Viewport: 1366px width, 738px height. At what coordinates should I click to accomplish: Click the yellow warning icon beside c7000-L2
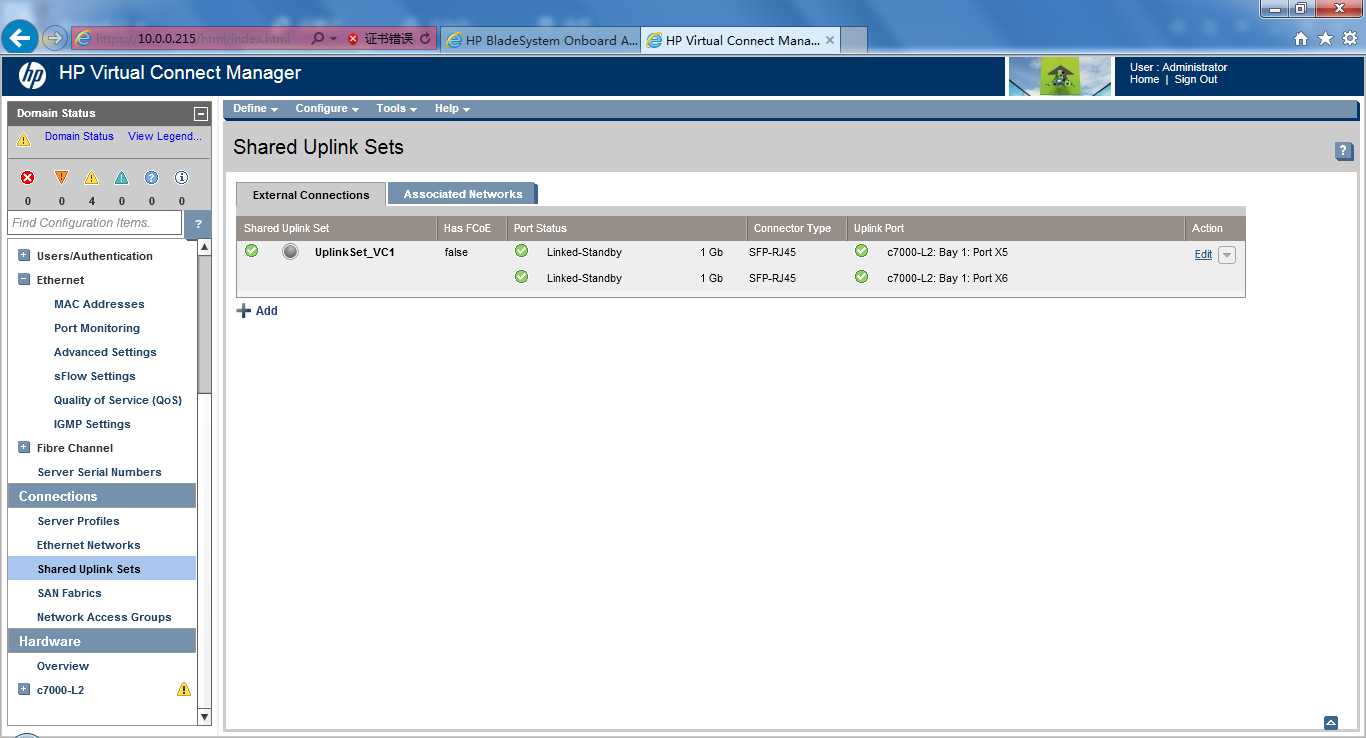coord(184,690)
